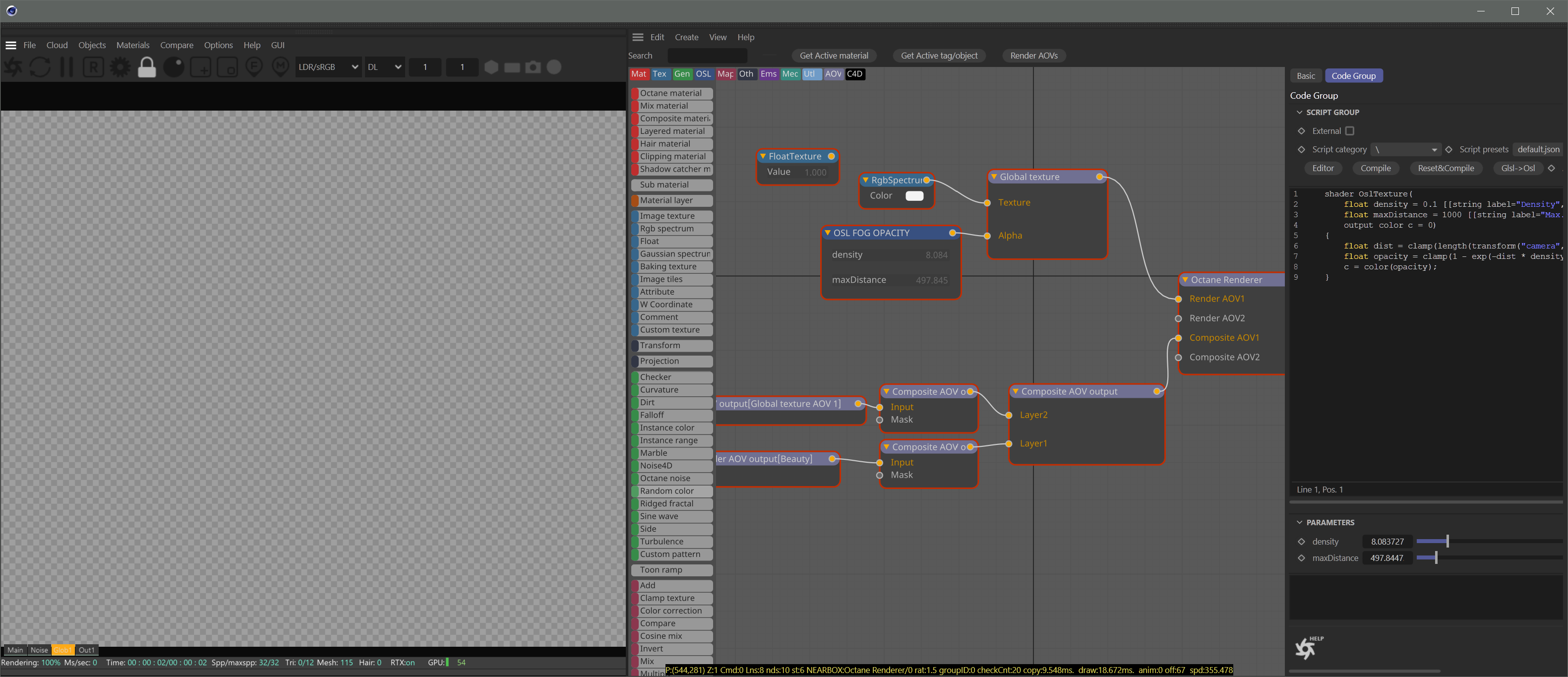The width and height of the screenshot is (1568, 677).
Task: Toggle the maxDistance keyframe diamond in Parameters
Action: pos(1301,557)
